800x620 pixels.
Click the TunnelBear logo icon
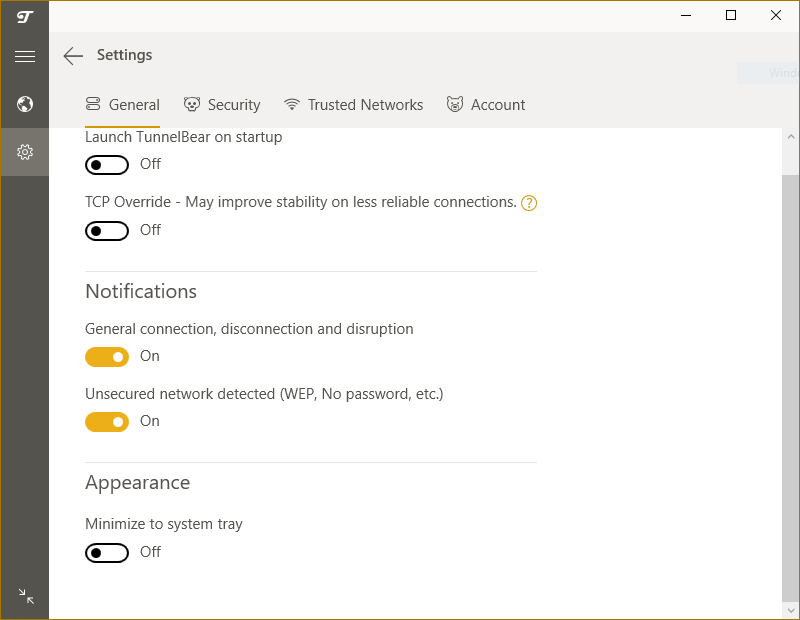click(x=24, y=17)
